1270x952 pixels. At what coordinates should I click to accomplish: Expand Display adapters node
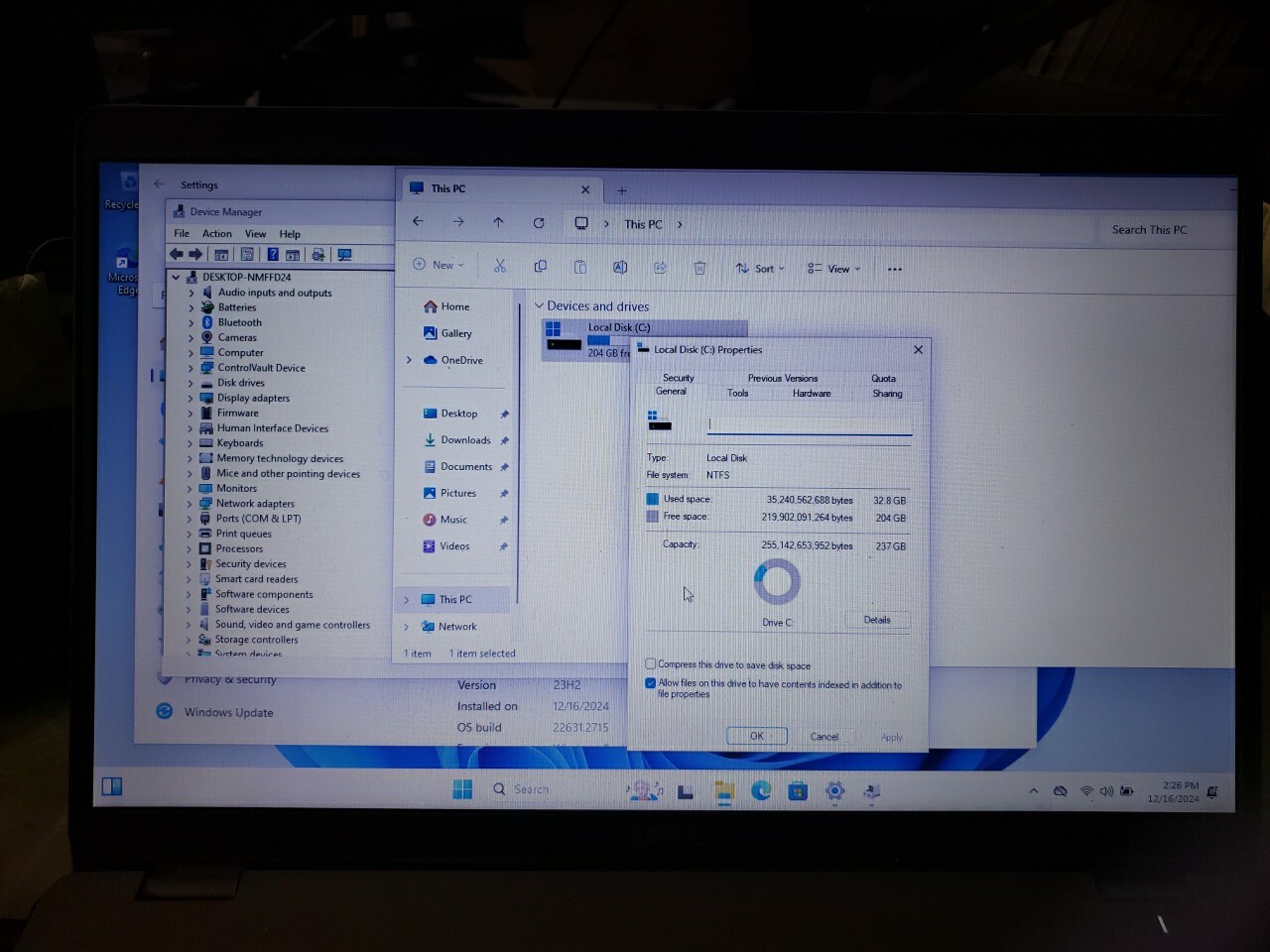pyautogui.click(x=191, y=398)
